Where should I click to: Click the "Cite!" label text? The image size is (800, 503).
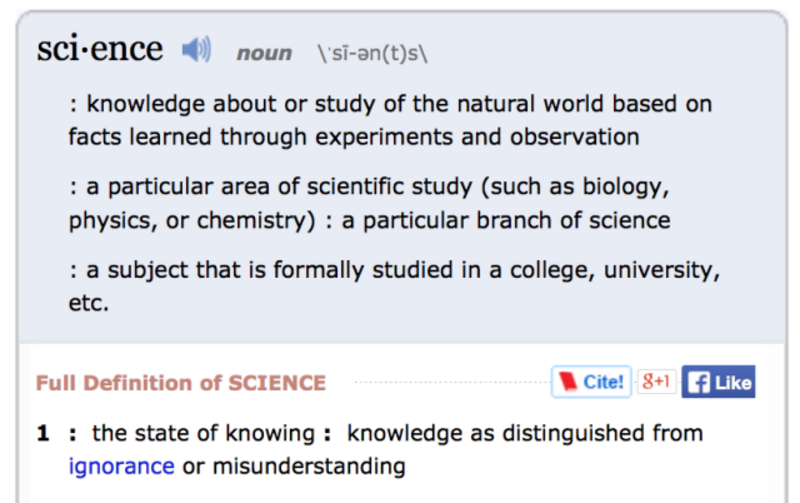pos(604,382)
